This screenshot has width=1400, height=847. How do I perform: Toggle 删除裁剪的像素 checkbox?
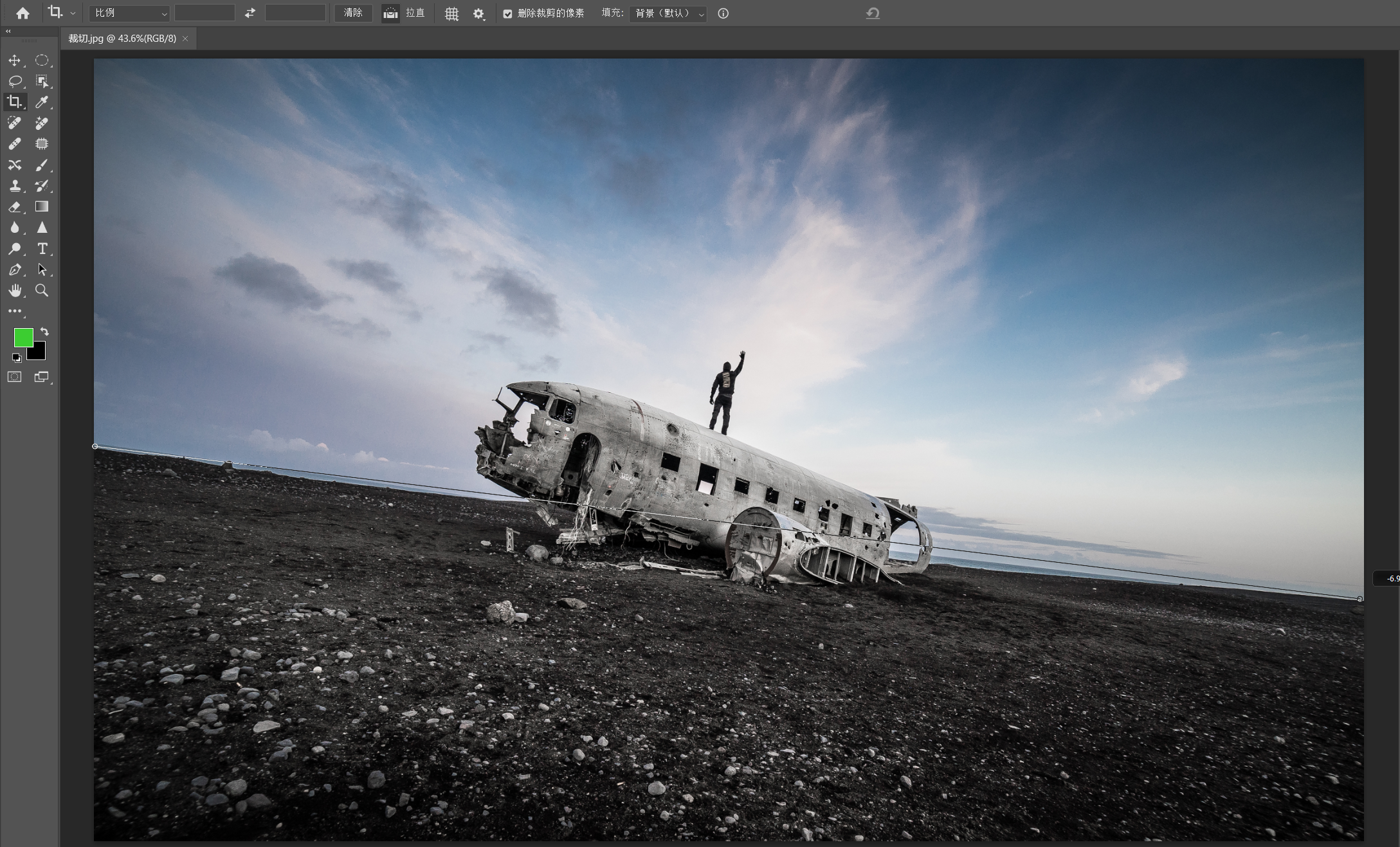click(x=507, y=14)
